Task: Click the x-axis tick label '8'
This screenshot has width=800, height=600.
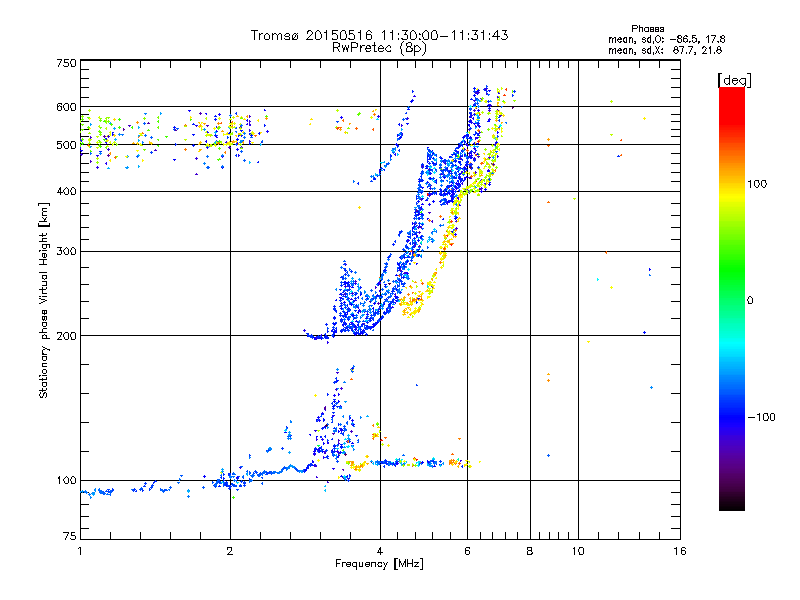Action: click(x=530, y=551)
